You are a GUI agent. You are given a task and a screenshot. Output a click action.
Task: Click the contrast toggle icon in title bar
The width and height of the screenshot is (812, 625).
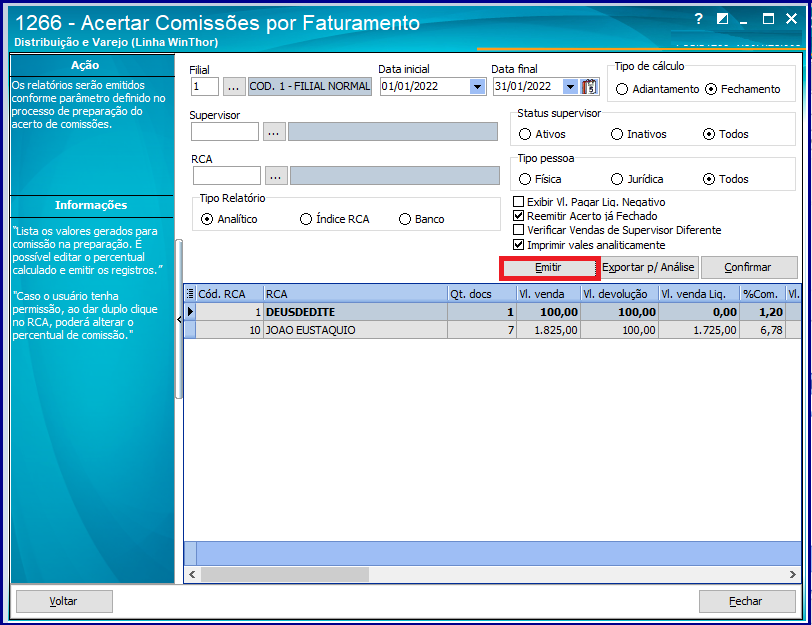click(722, 19)
